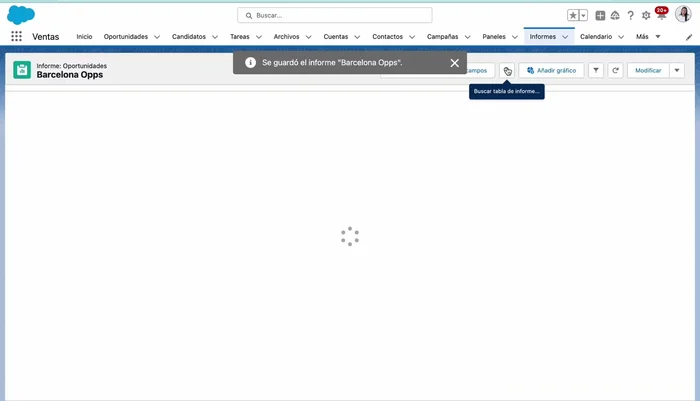Edit navigation bar with pencil icon
The height and width of the screenshot is (401, 700).
(x=688, y=37)
